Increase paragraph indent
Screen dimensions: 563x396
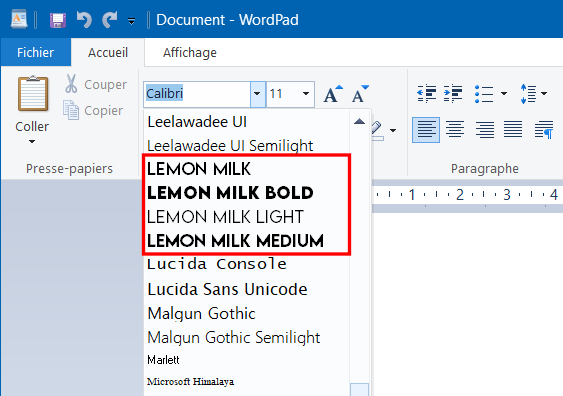(453, 94)
